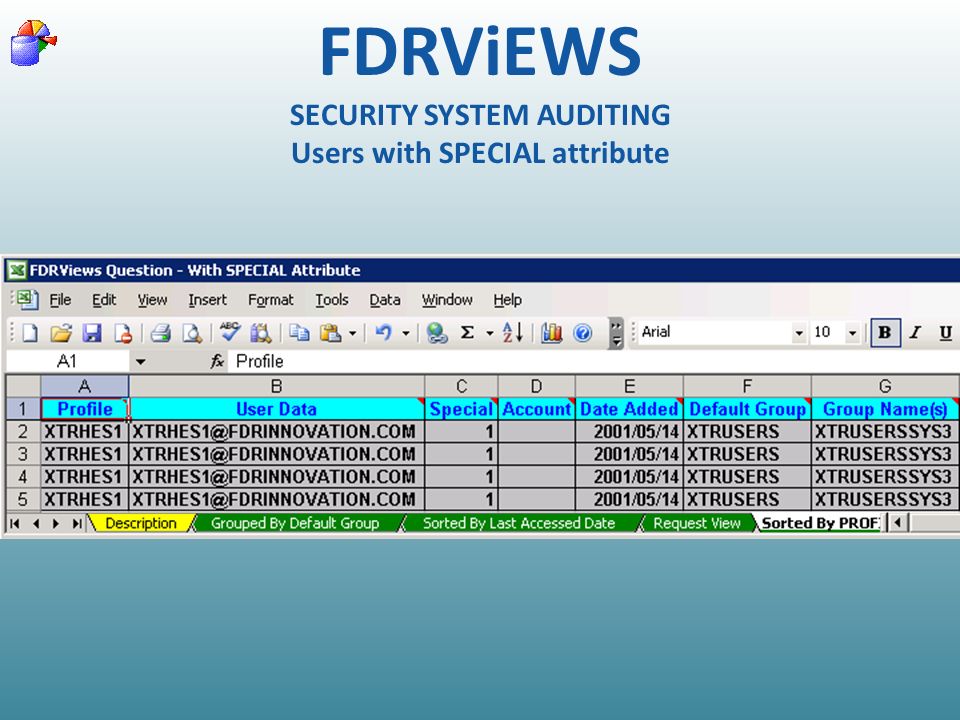
Task: Open the Paste options dropdown arrow
Action: tap(353, 333)
